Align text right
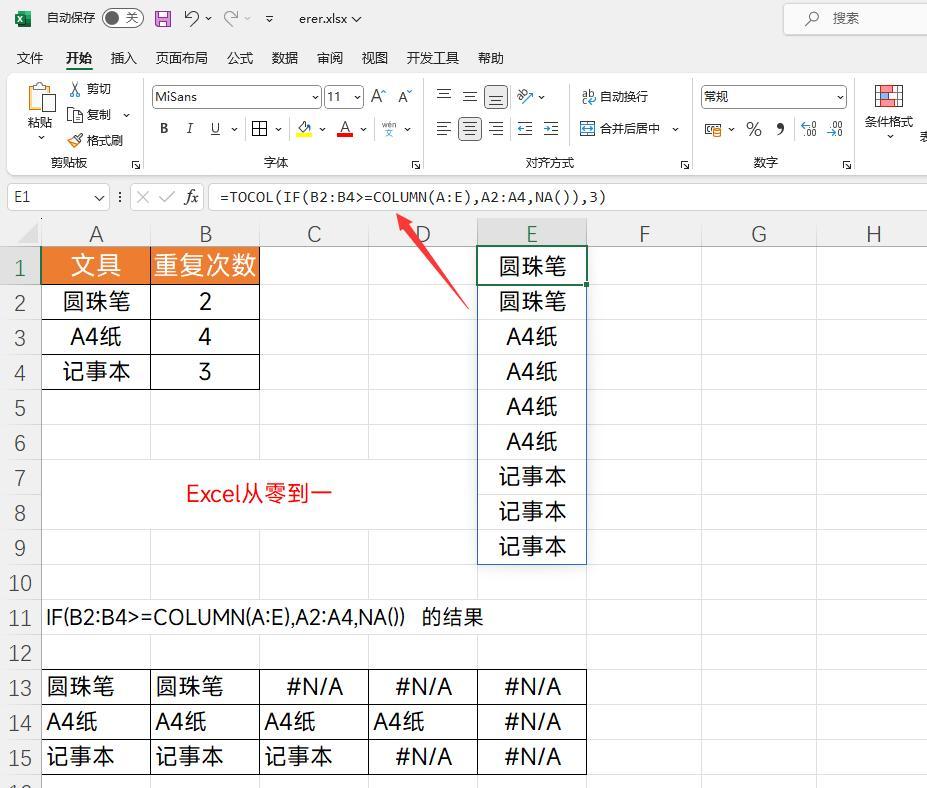 pos(496,128)
